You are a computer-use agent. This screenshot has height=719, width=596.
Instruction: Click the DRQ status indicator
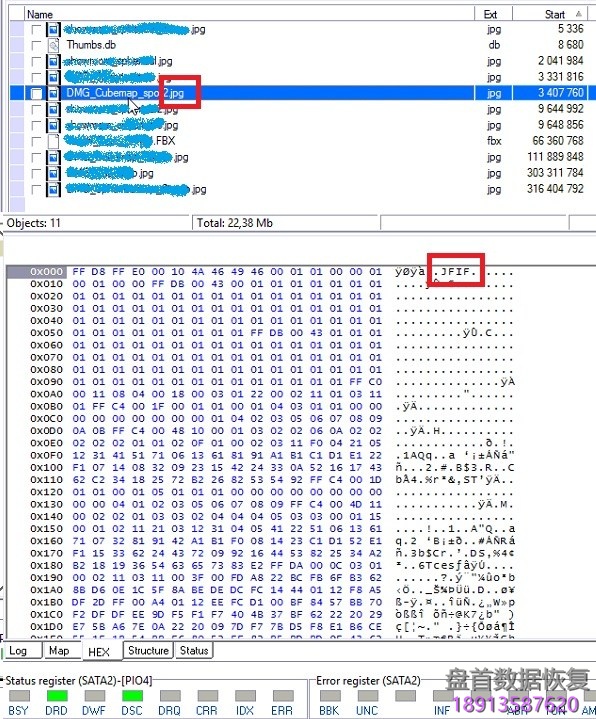(x=170, y=696)
